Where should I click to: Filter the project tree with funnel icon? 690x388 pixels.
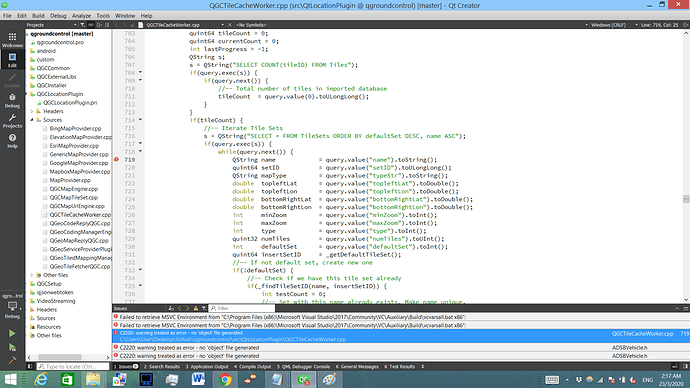(x=83, y=25)
